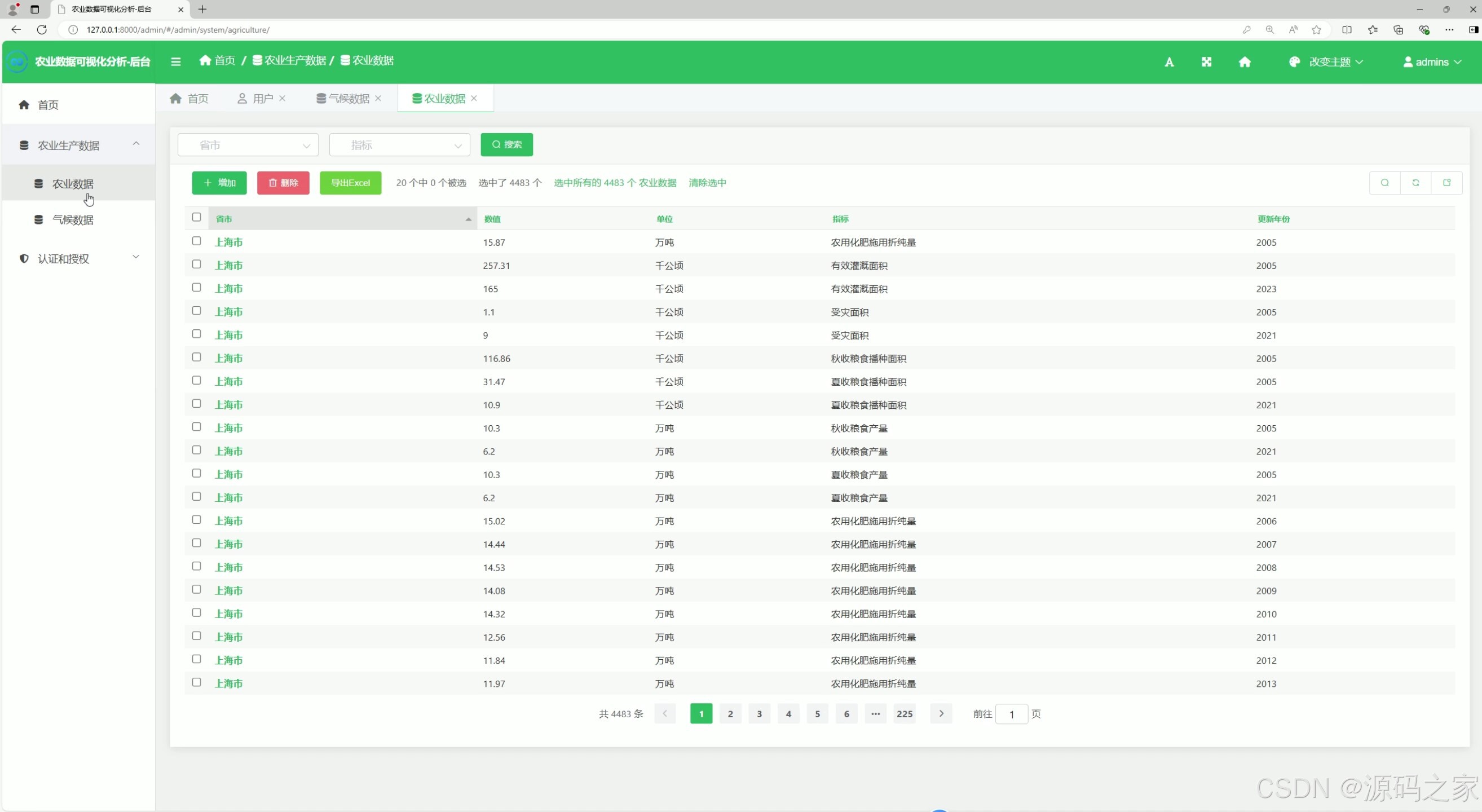Open 气候数据 in the sidebar
1482x812 pixels.
73,220
